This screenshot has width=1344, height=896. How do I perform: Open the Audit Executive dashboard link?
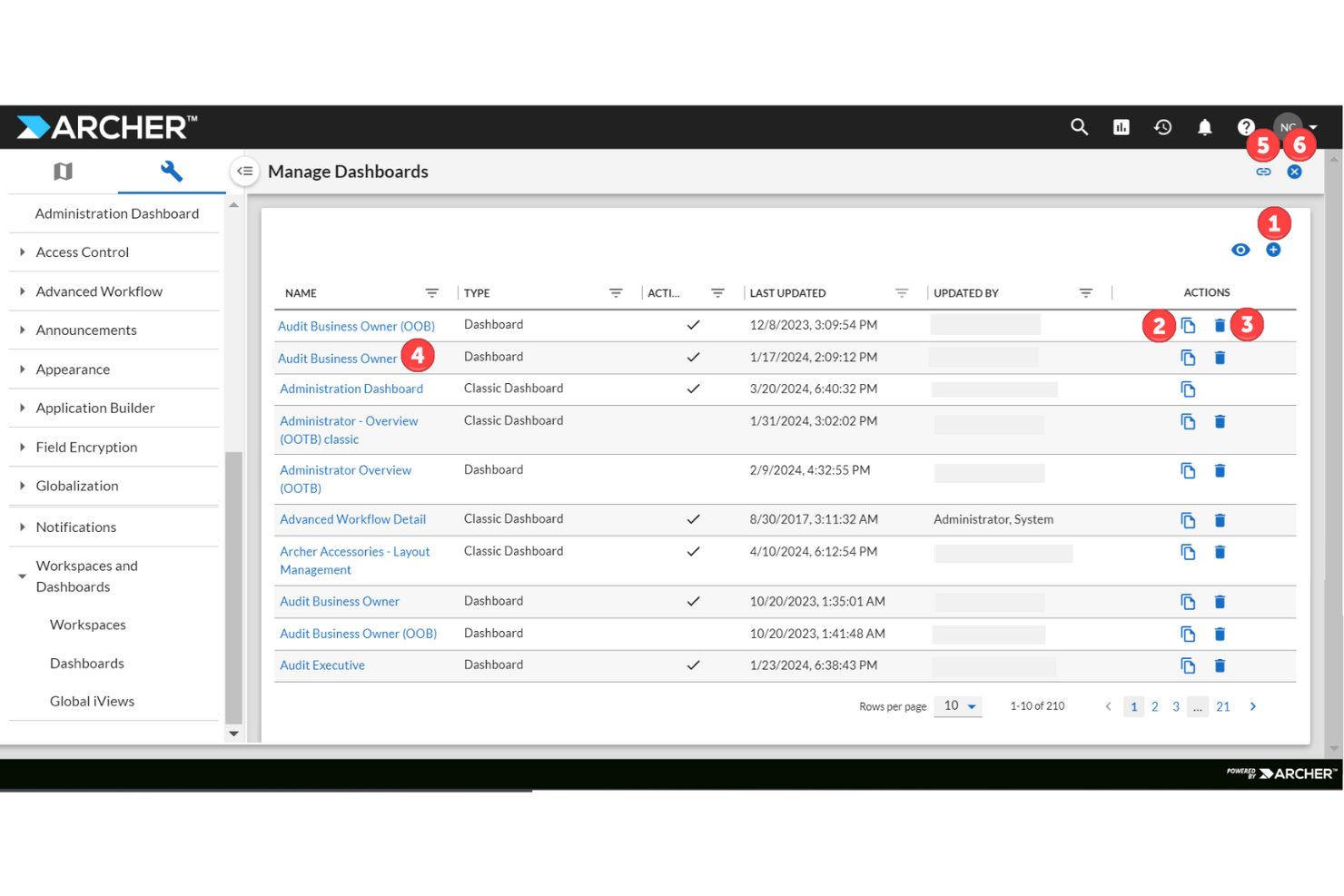322,665
